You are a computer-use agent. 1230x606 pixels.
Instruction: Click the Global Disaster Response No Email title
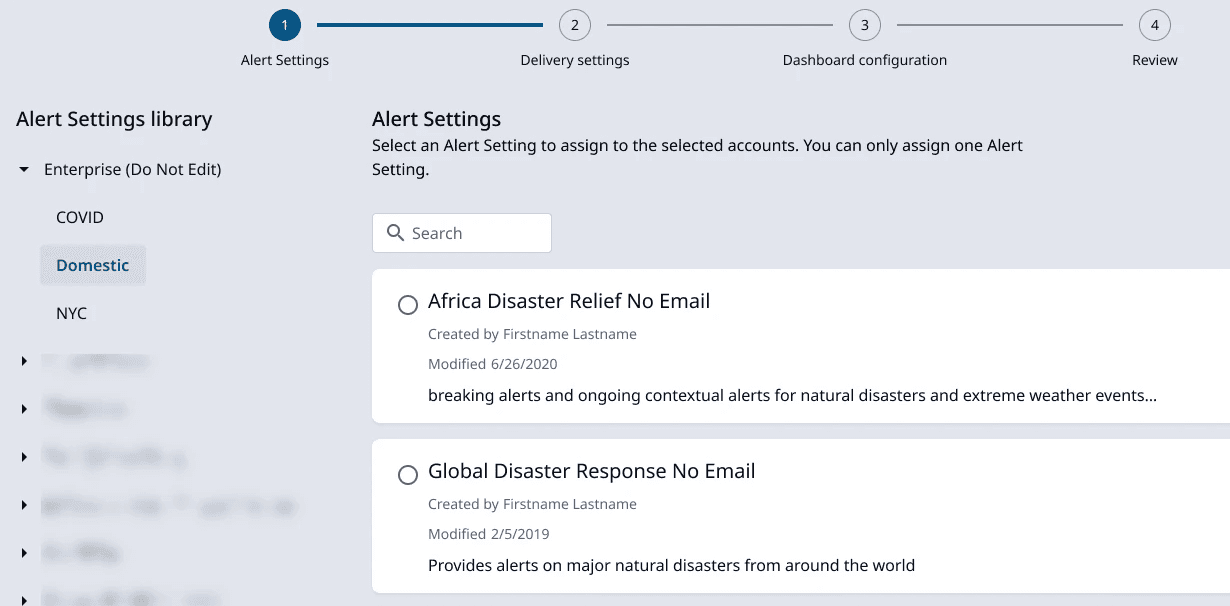[x=592, y=471]
